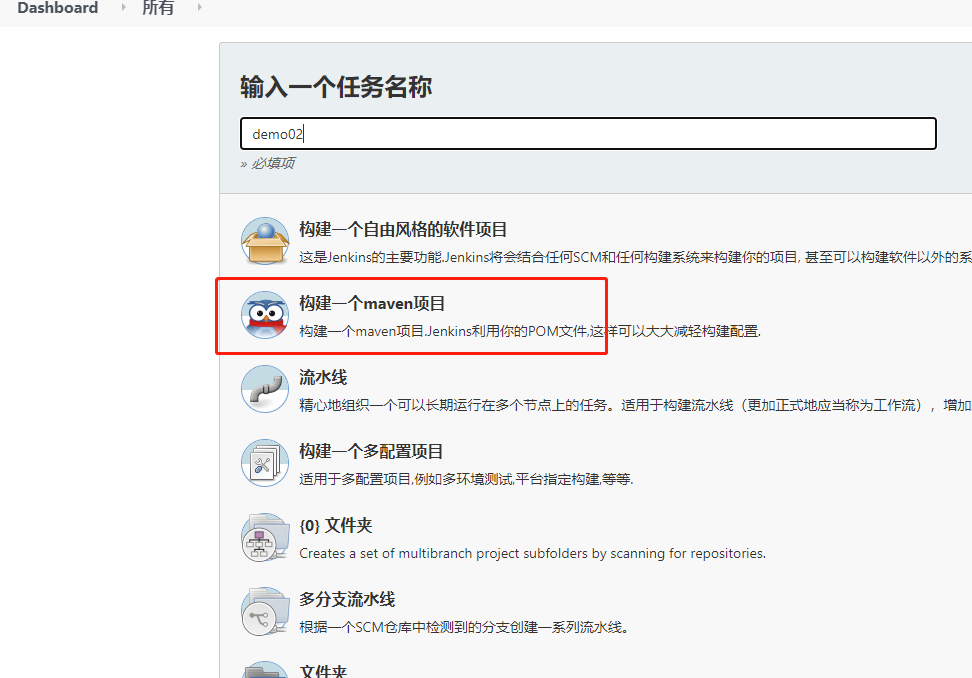Select the {0} 文件夹 title
972x678 pixels.
click(x=335, y=526)
